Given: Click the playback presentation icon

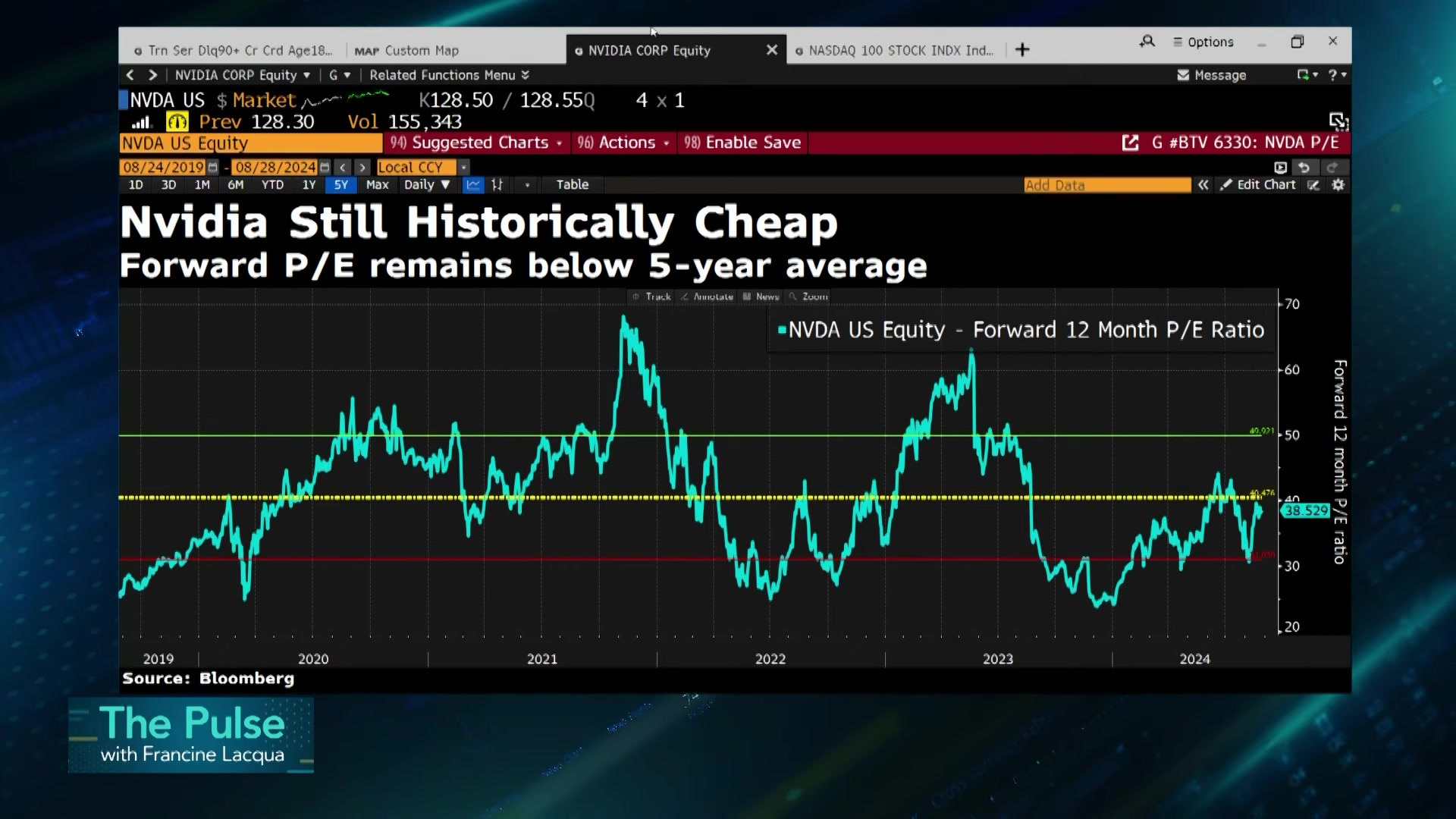Looking at the screenshot, I should click(1281, 168).
